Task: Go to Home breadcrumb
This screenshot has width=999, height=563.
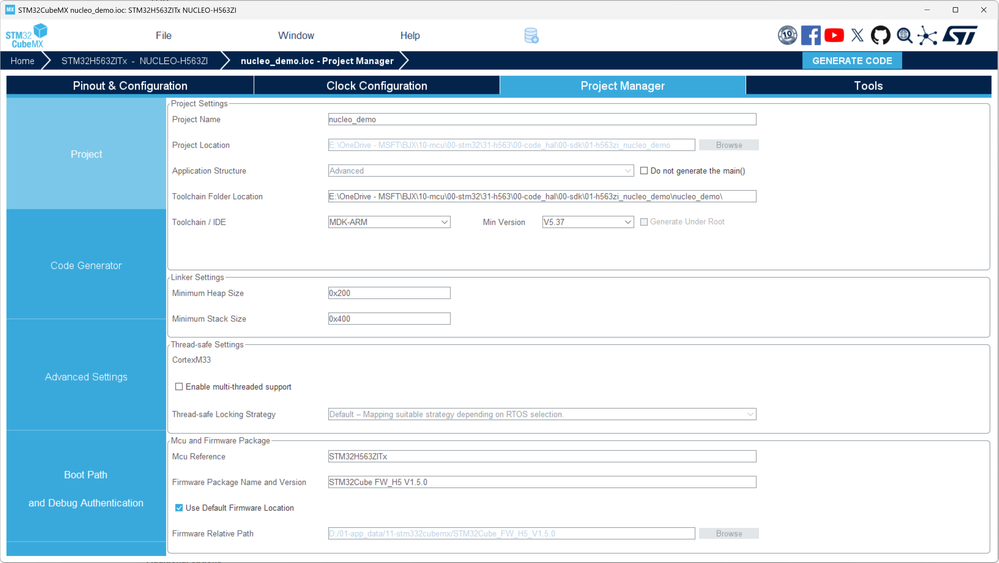Action: (22, 61)
